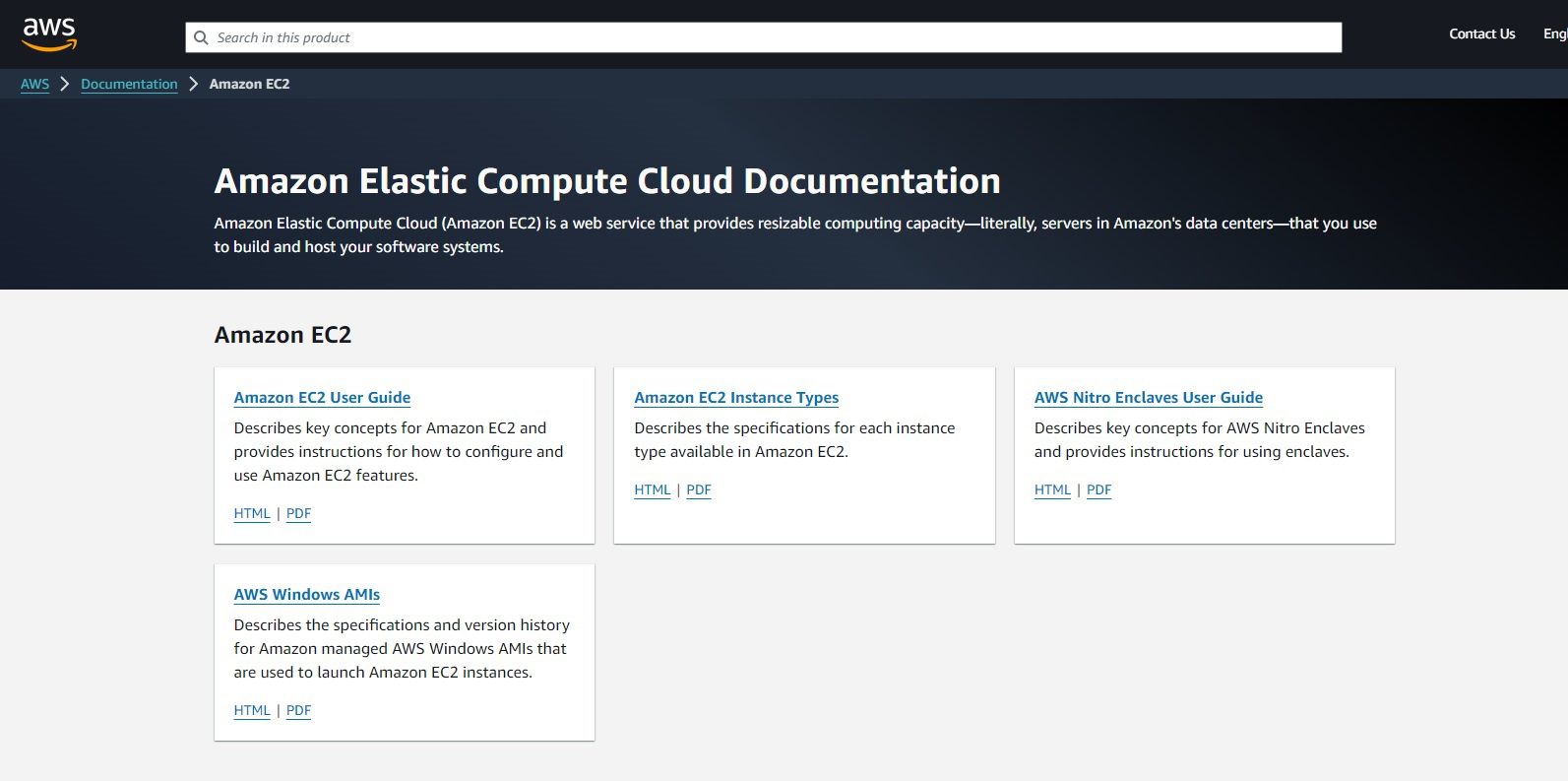Click the Amazon EC2 section heading

click(x=282, y=335)
